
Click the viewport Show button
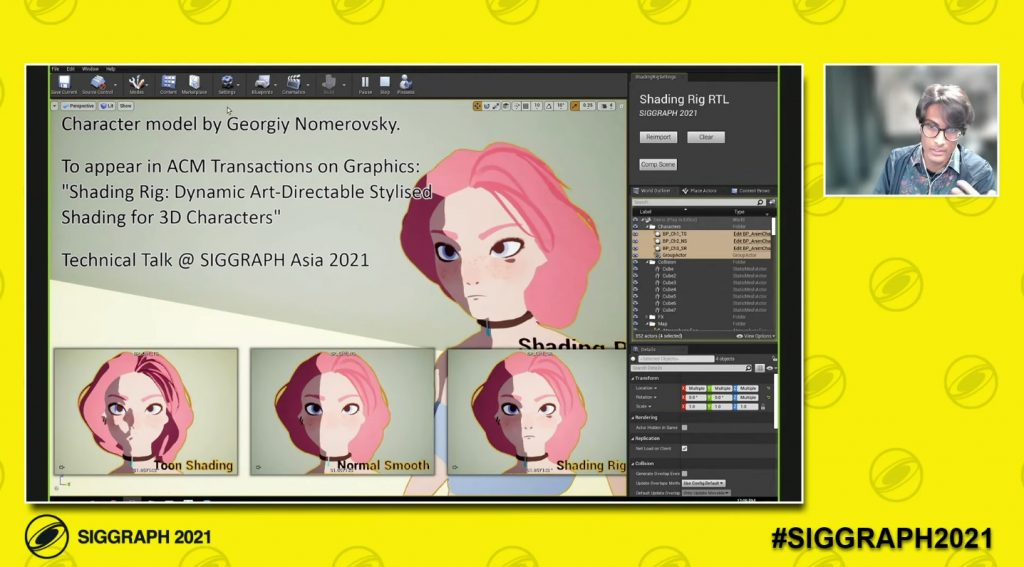tap(125, 106)
